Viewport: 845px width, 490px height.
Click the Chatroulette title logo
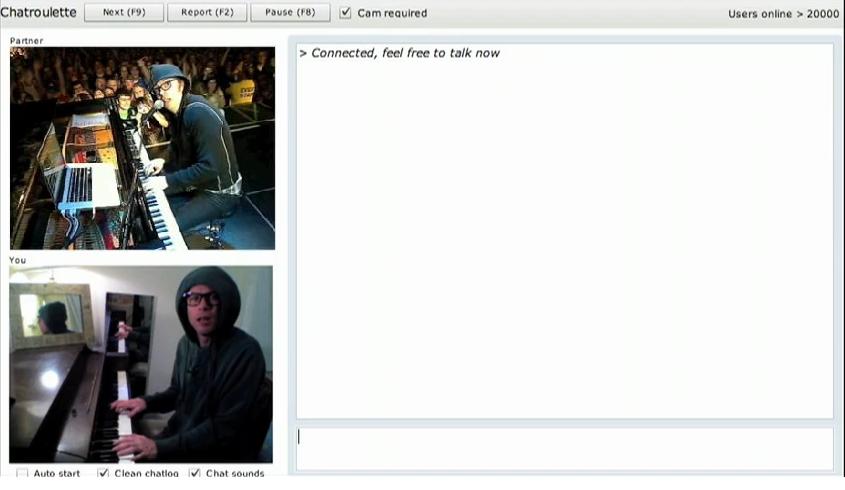(x=38, y=12)
